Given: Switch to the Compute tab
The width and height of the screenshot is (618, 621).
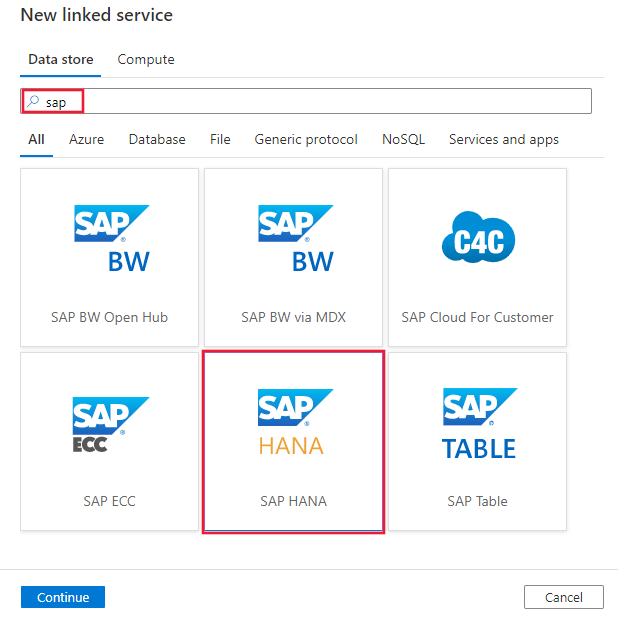Looking at the screenshot, I should click(146, 60).
